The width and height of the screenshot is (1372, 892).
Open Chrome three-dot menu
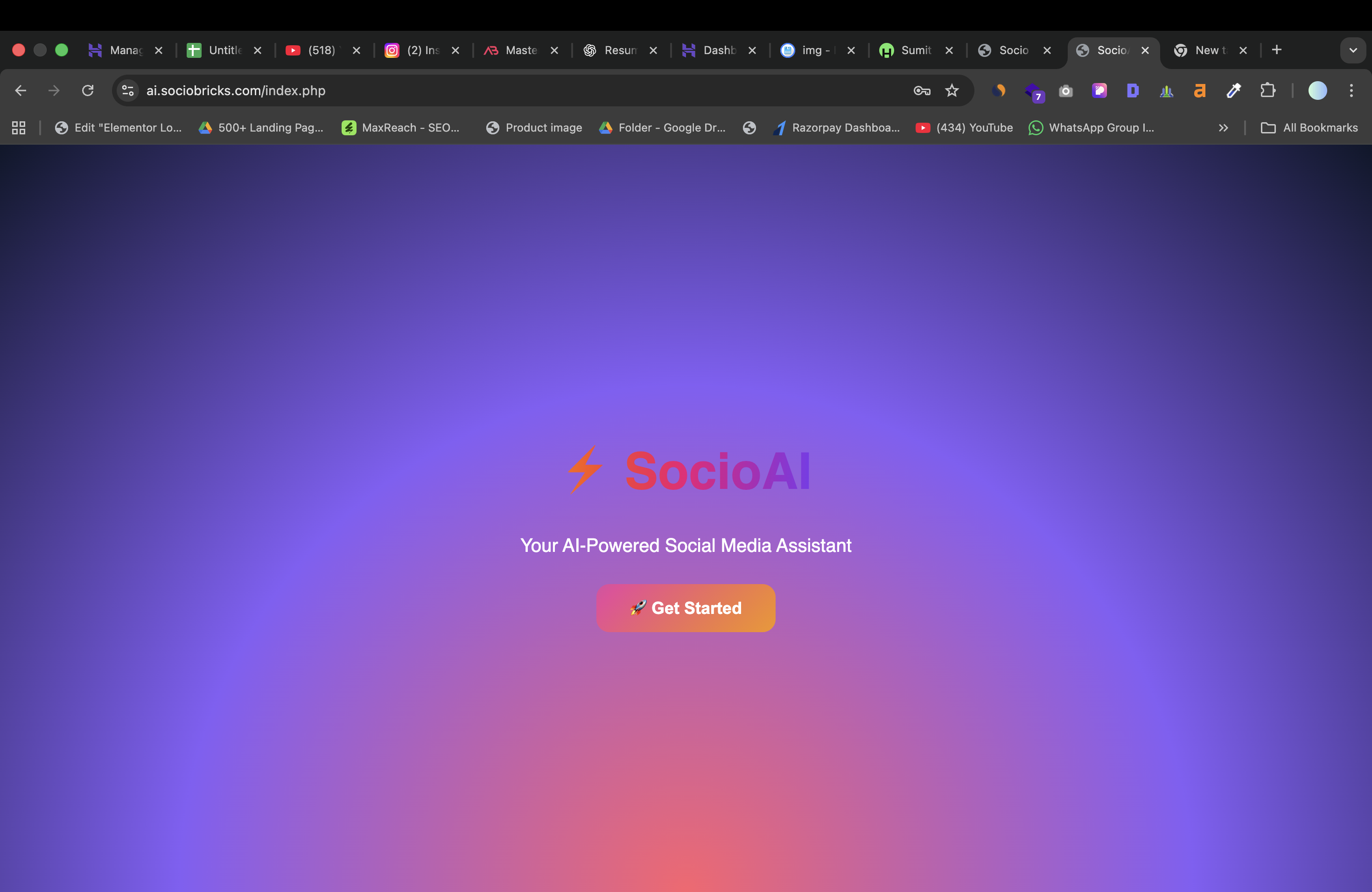pos(1351,91)
